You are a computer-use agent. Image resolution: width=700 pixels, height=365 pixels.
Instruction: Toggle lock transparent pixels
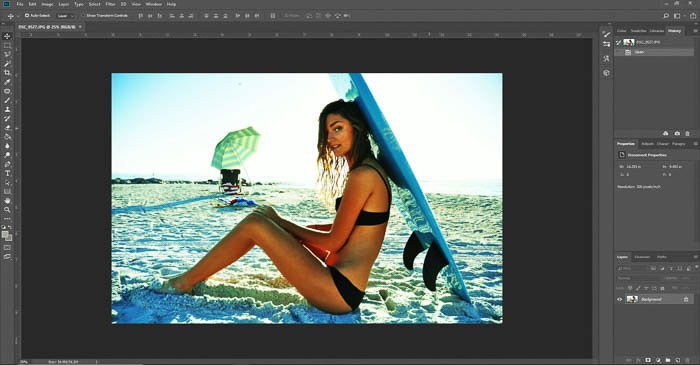[630, 288]
